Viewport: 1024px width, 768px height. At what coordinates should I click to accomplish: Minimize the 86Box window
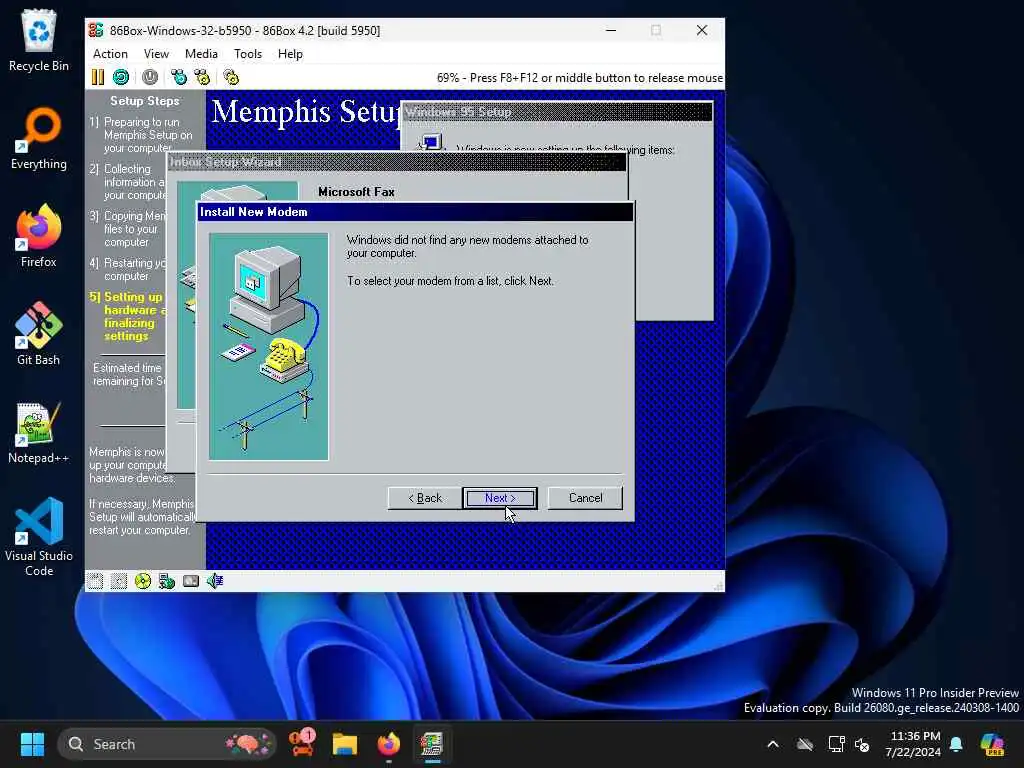(611, 30)
